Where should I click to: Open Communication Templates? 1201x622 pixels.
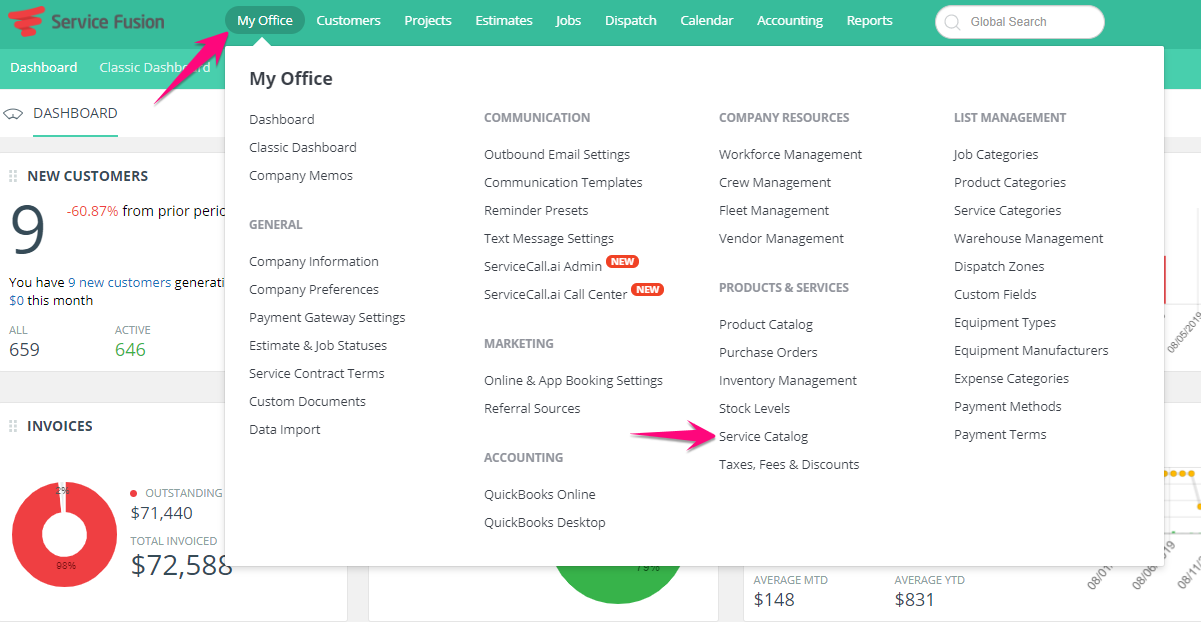[563, 183]
